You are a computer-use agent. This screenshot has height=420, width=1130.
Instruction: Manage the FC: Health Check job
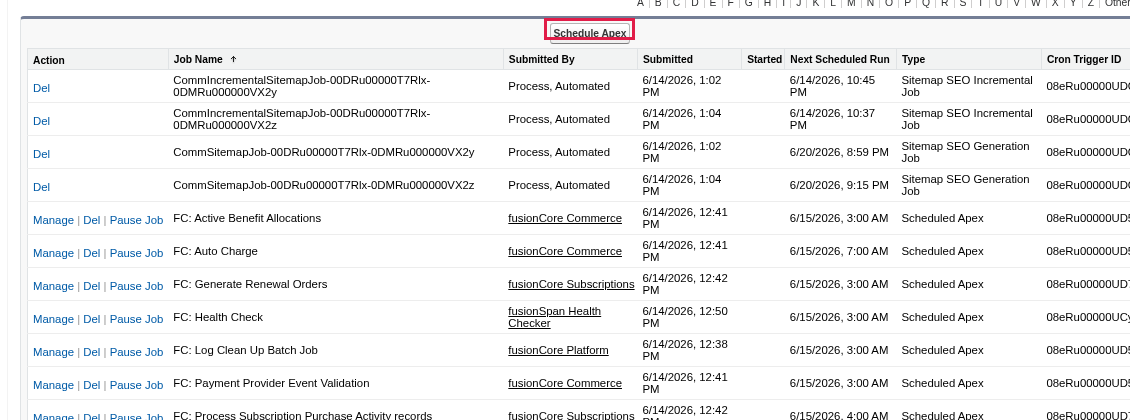click(53, 320)
